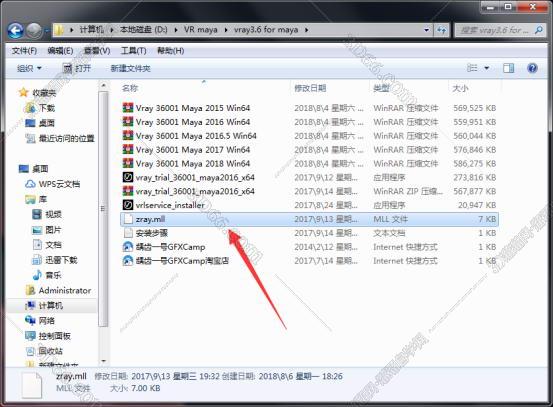Open the 文件(F) menu

[x=24, y=51]
